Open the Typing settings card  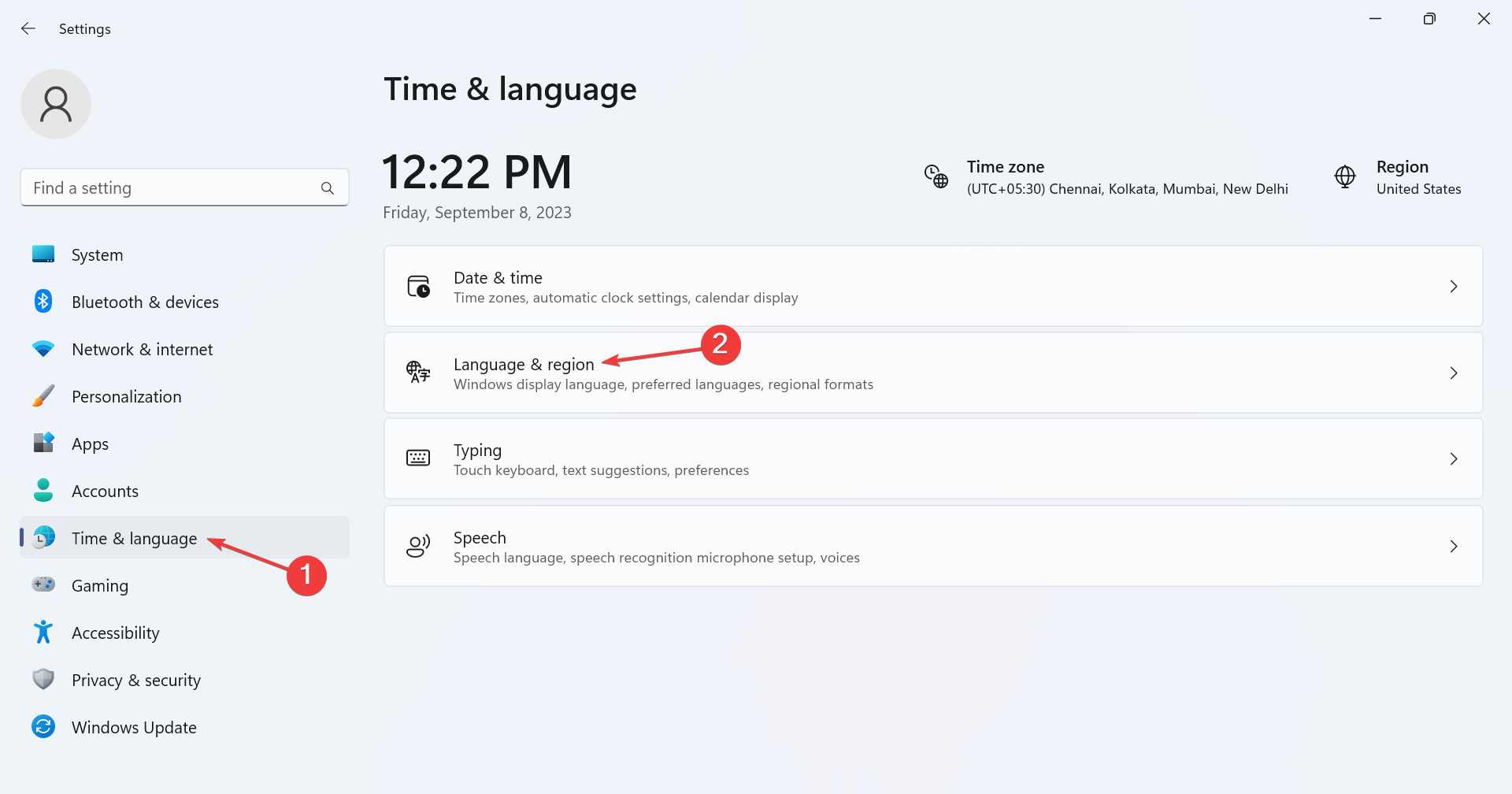pos(933,458)
